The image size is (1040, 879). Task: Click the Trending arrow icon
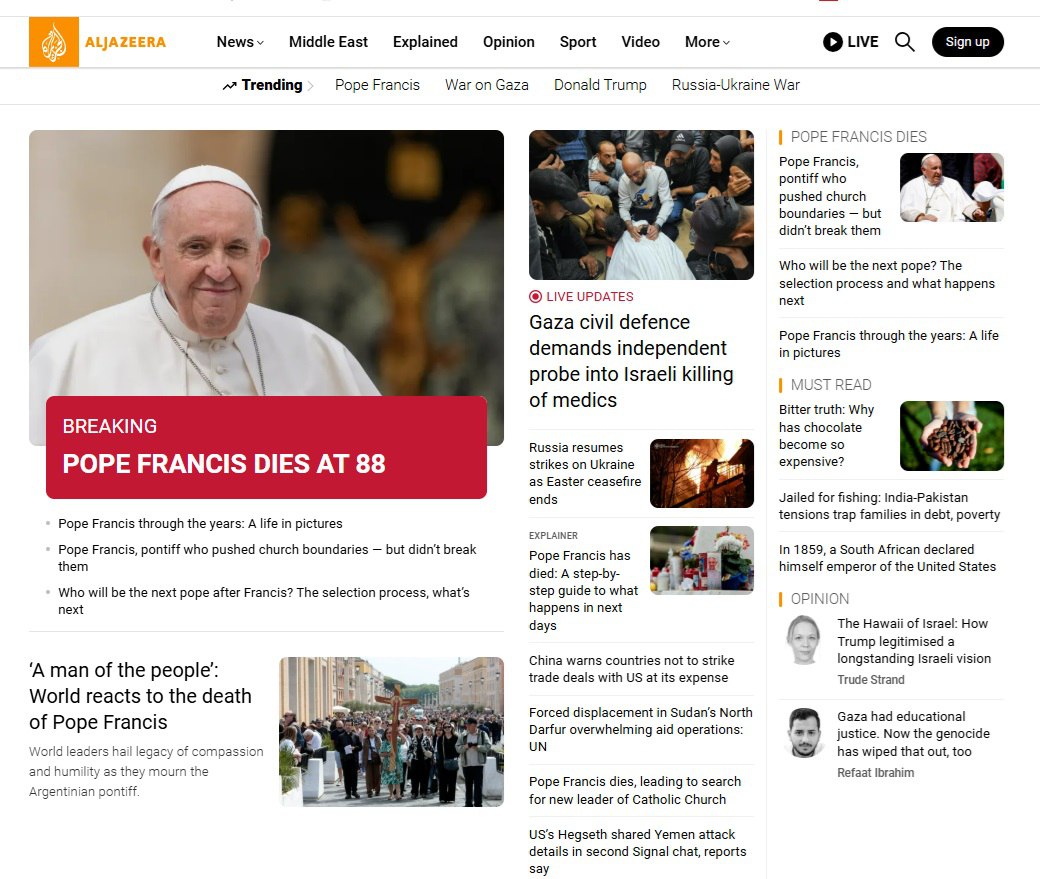click(x=230, y=86)
